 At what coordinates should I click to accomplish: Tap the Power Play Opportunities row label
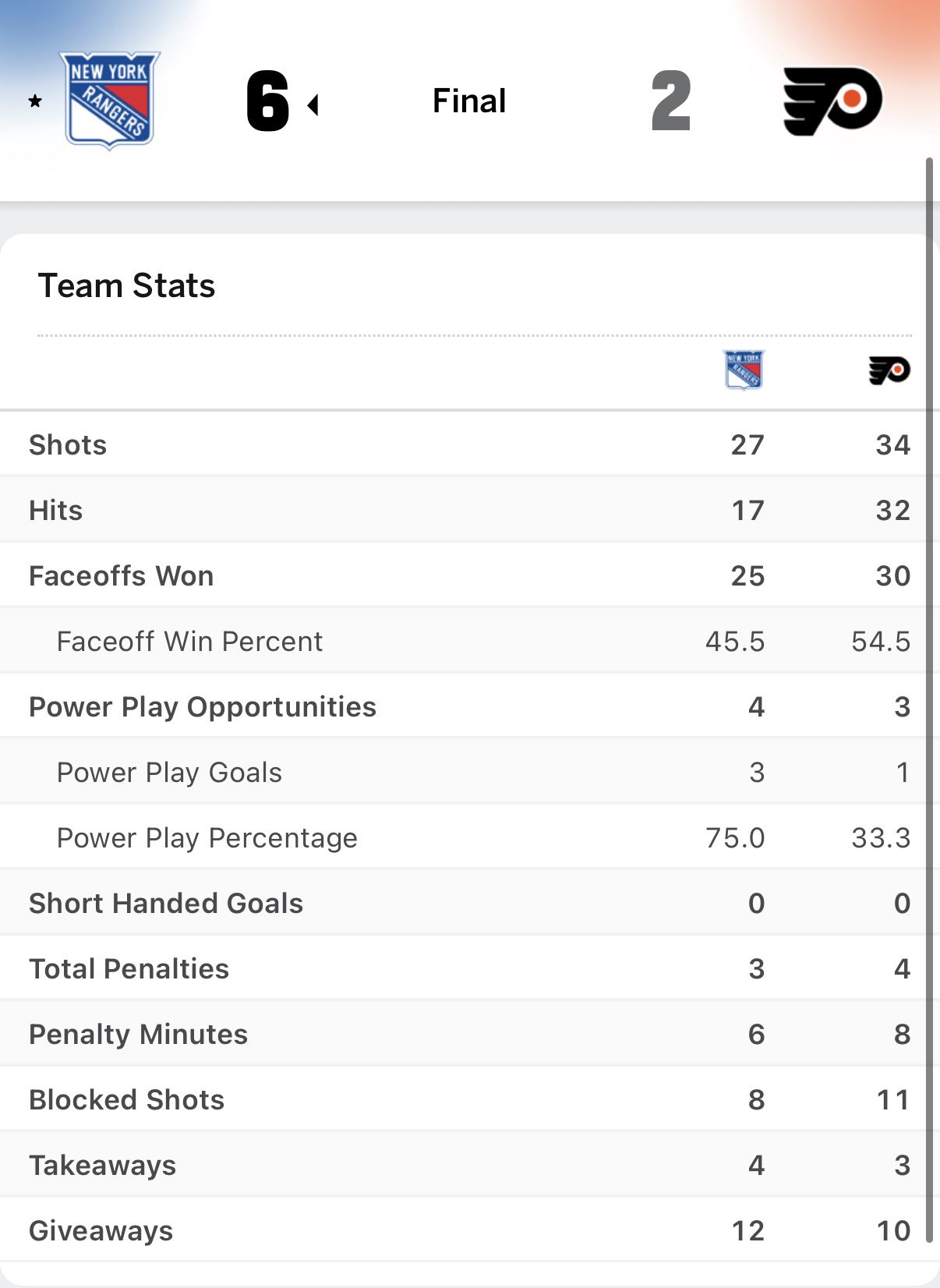coord(203,706)
